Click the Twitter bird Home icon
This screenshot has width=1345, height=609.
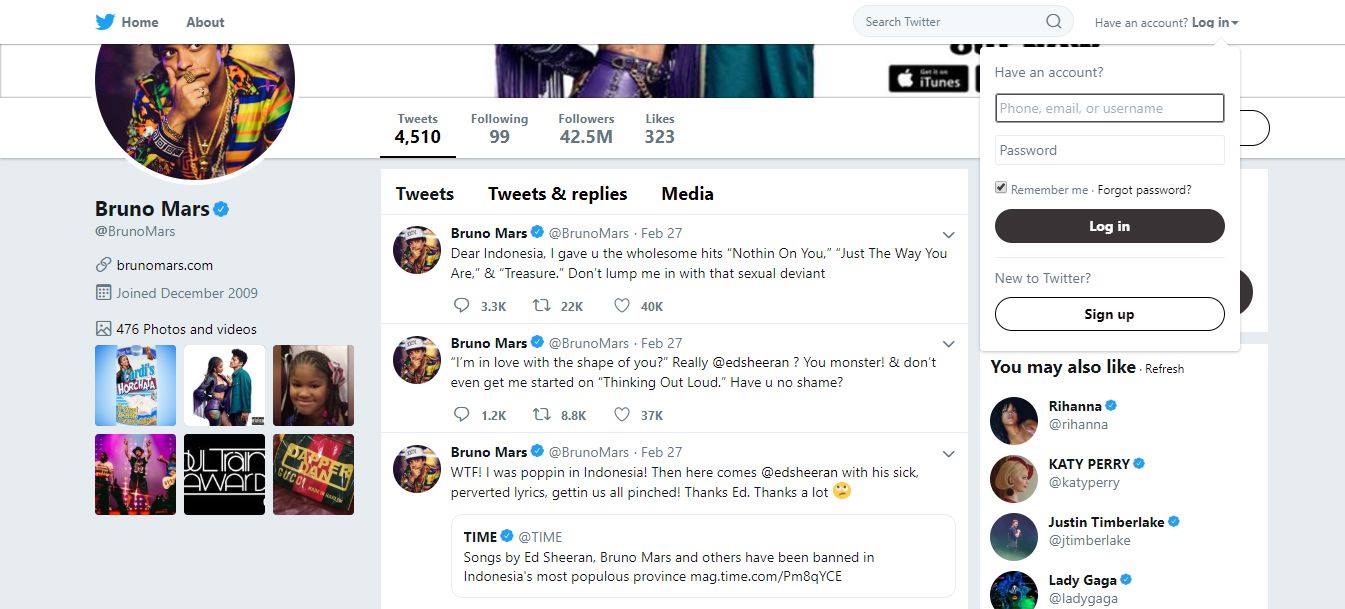click(x=105, y=22)
